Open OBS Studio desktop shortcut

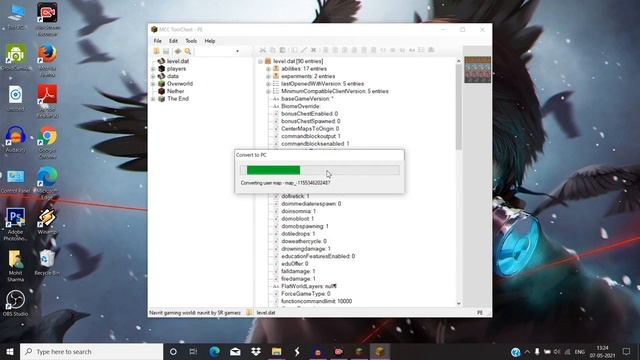tap(16, 303)
